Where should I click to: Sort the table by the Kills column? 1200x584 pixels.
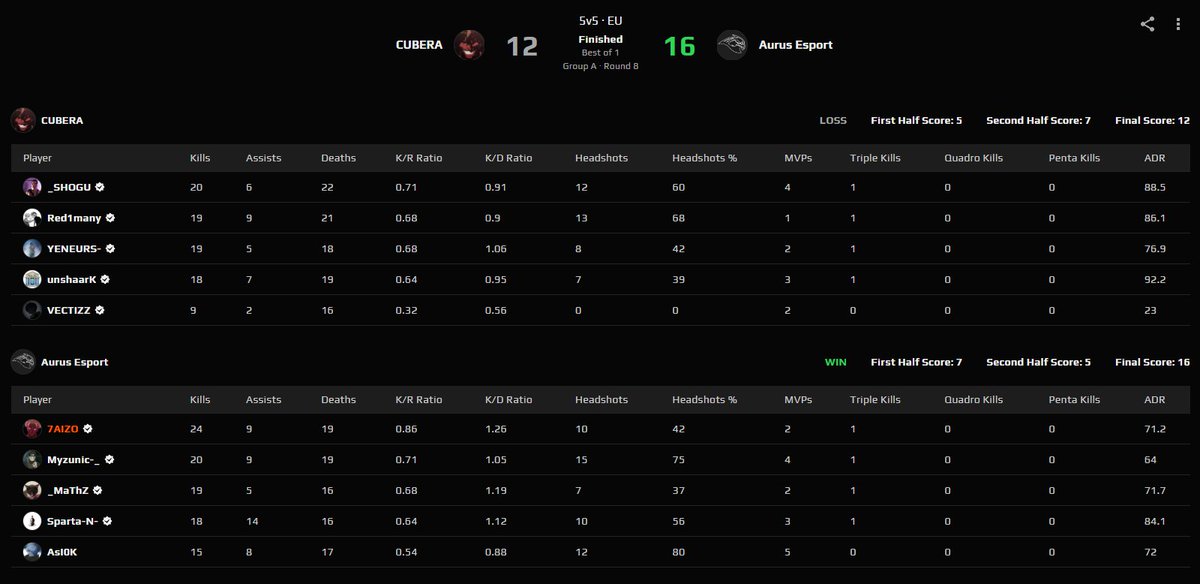coord(199,157)
